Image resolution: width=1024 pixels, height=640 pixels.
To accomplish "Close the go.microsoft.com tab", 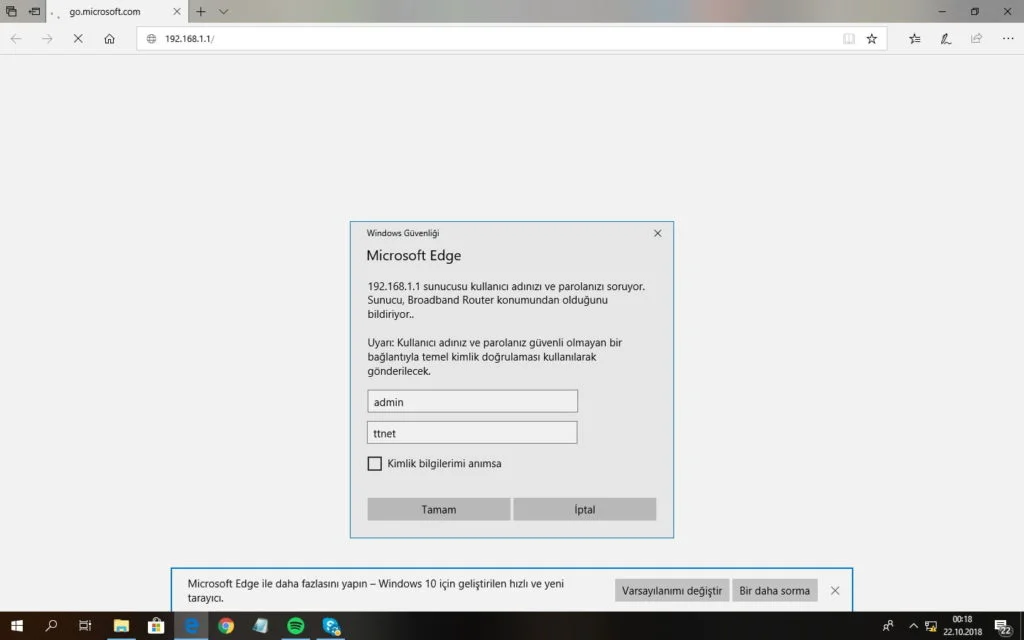I will (176, 12).
